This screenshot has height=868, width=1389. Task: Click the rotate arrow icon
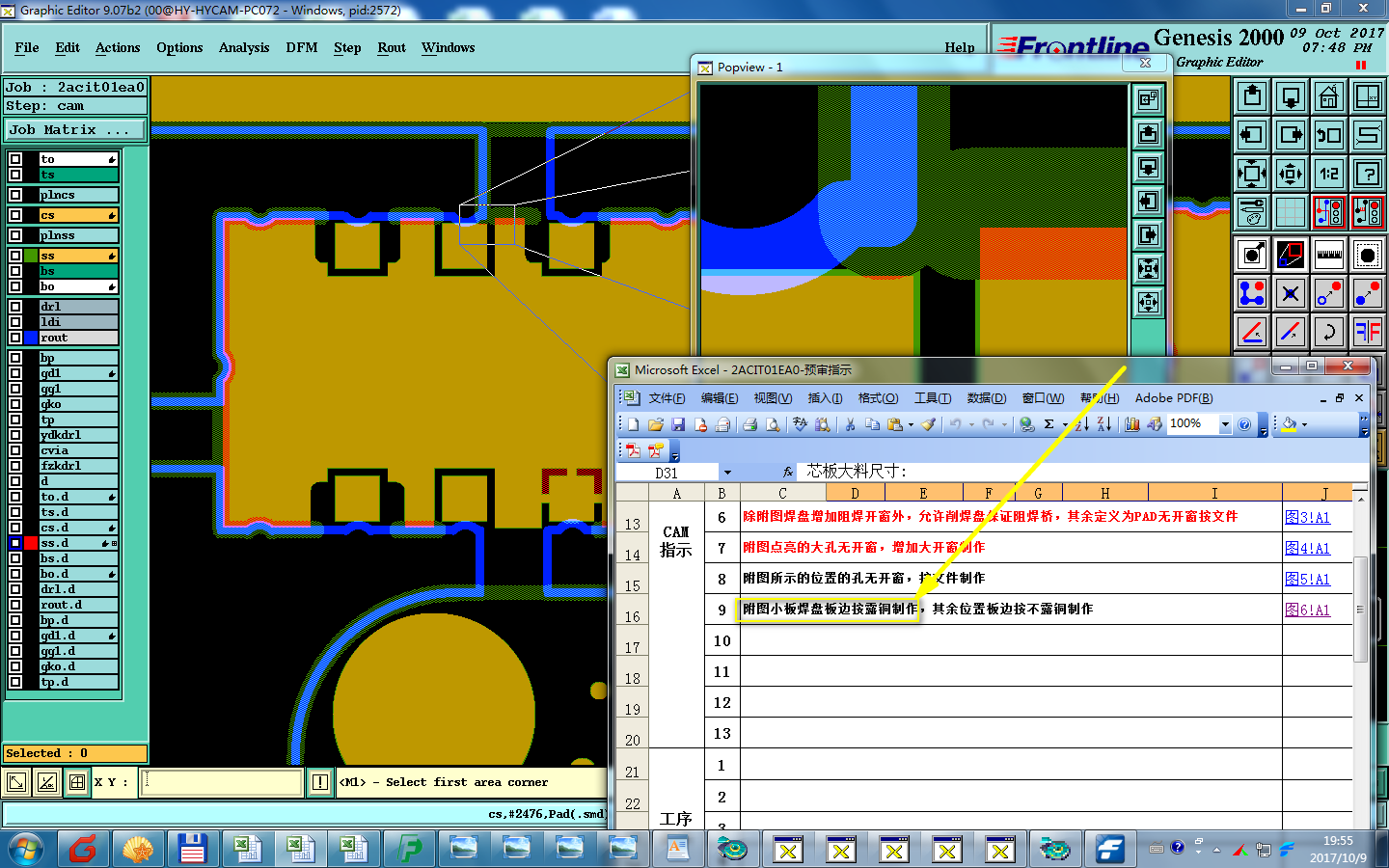[x=1329, y=332]
